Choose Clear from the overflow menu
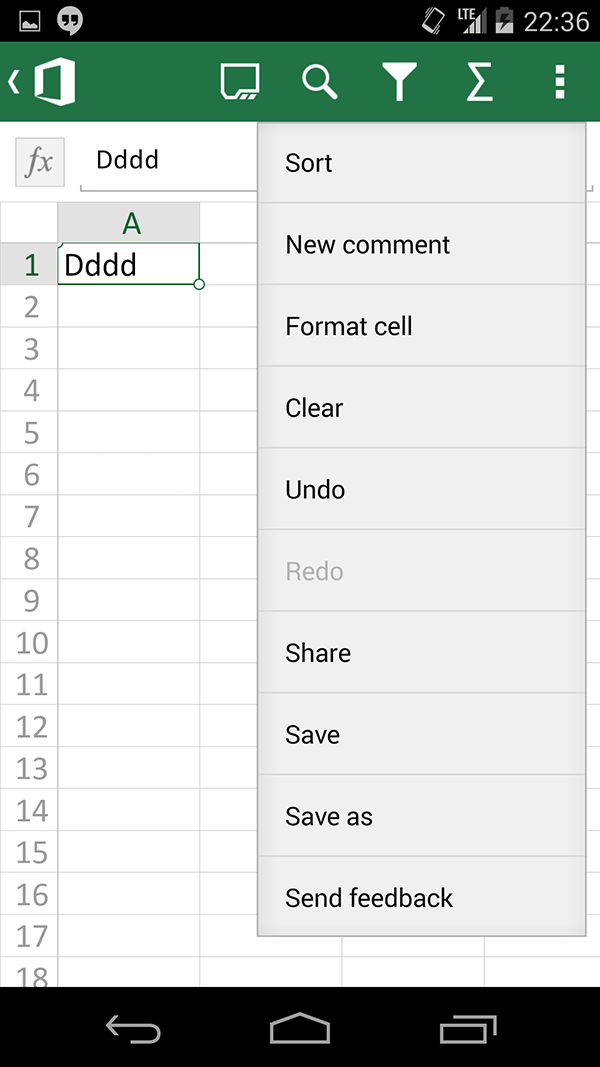 click(422, 408)
